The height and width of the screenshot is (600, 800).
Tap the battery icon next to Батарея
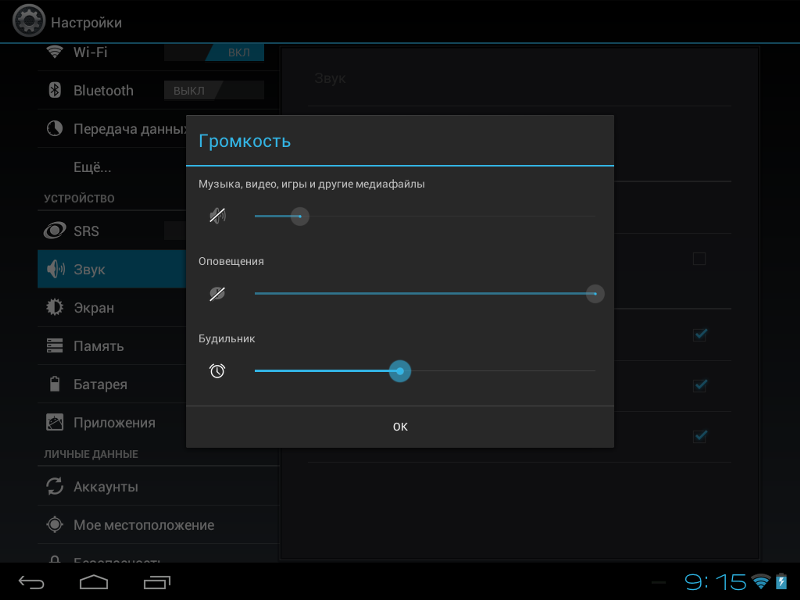[x=55, y=384]
